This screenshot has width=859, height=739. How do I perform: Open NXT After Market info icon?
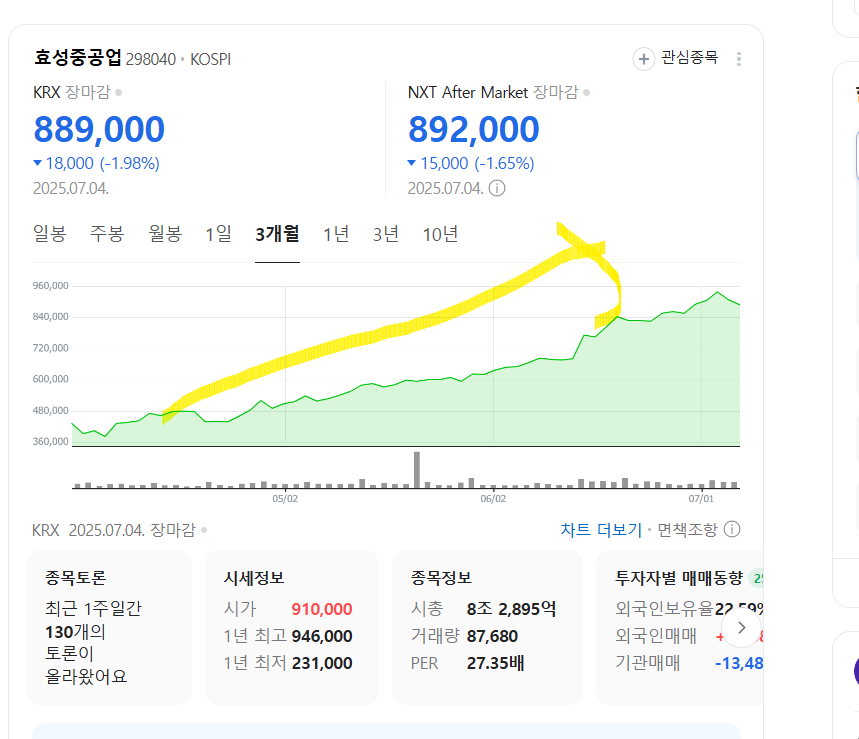497,188
